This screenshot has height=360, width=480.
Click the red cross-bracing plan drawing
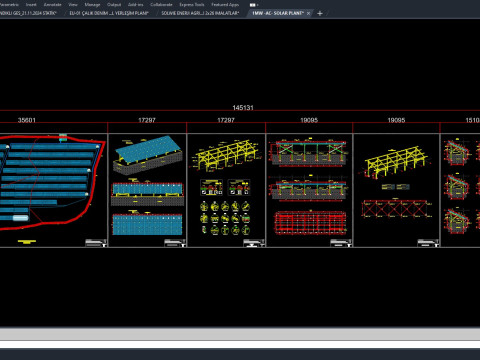(x=395, y=208)
